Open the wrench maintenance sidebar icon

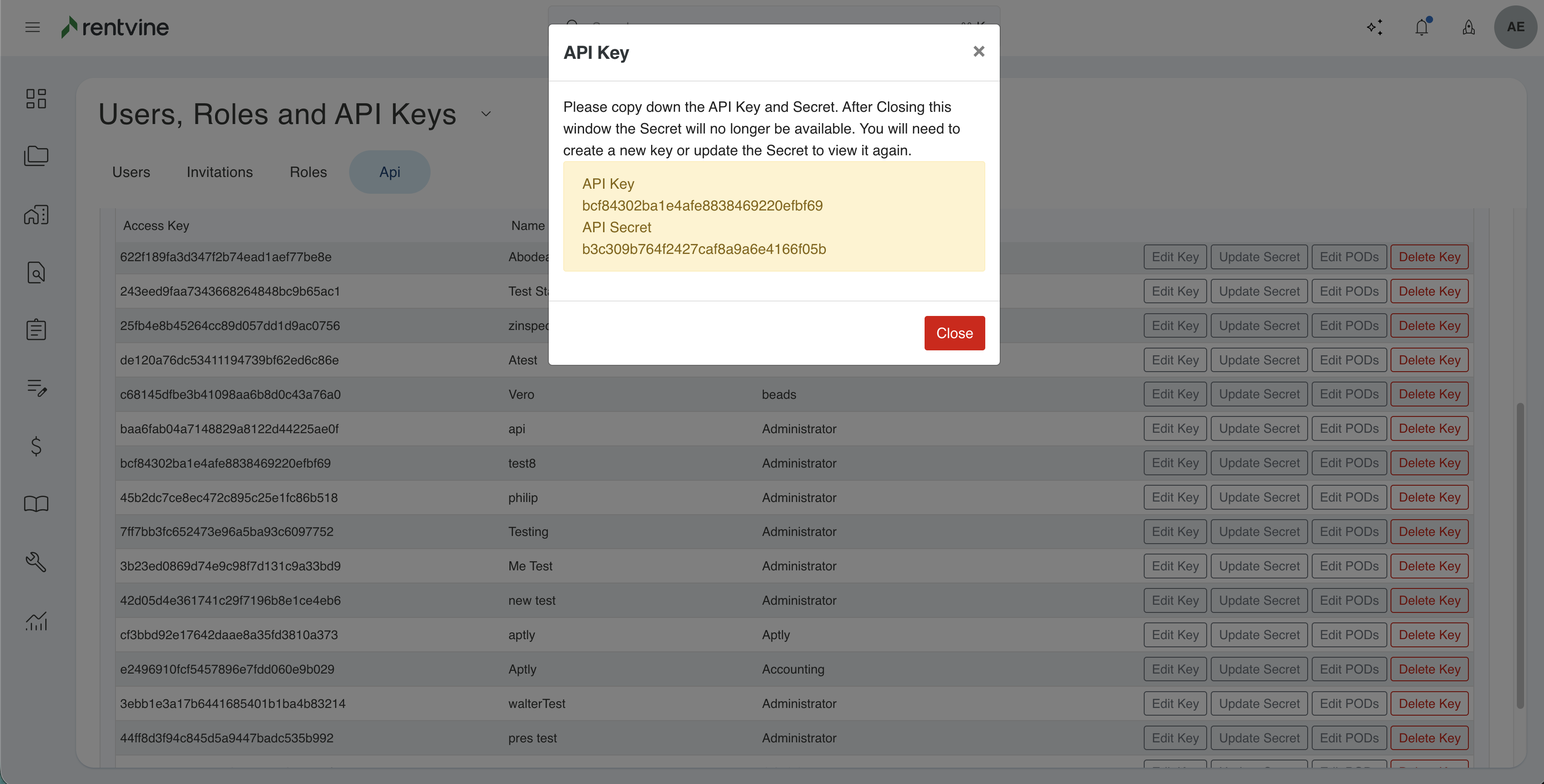(x=36, y=562)
